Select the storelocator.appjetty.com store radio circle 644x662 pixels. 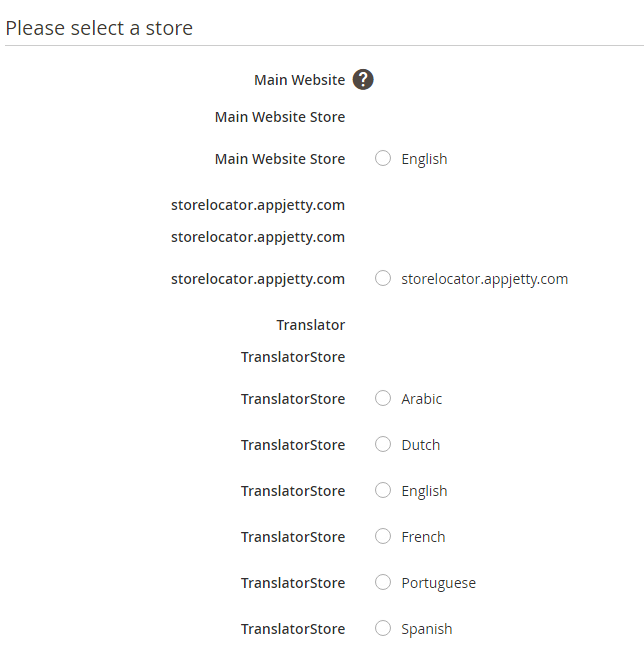click(383, 278)
